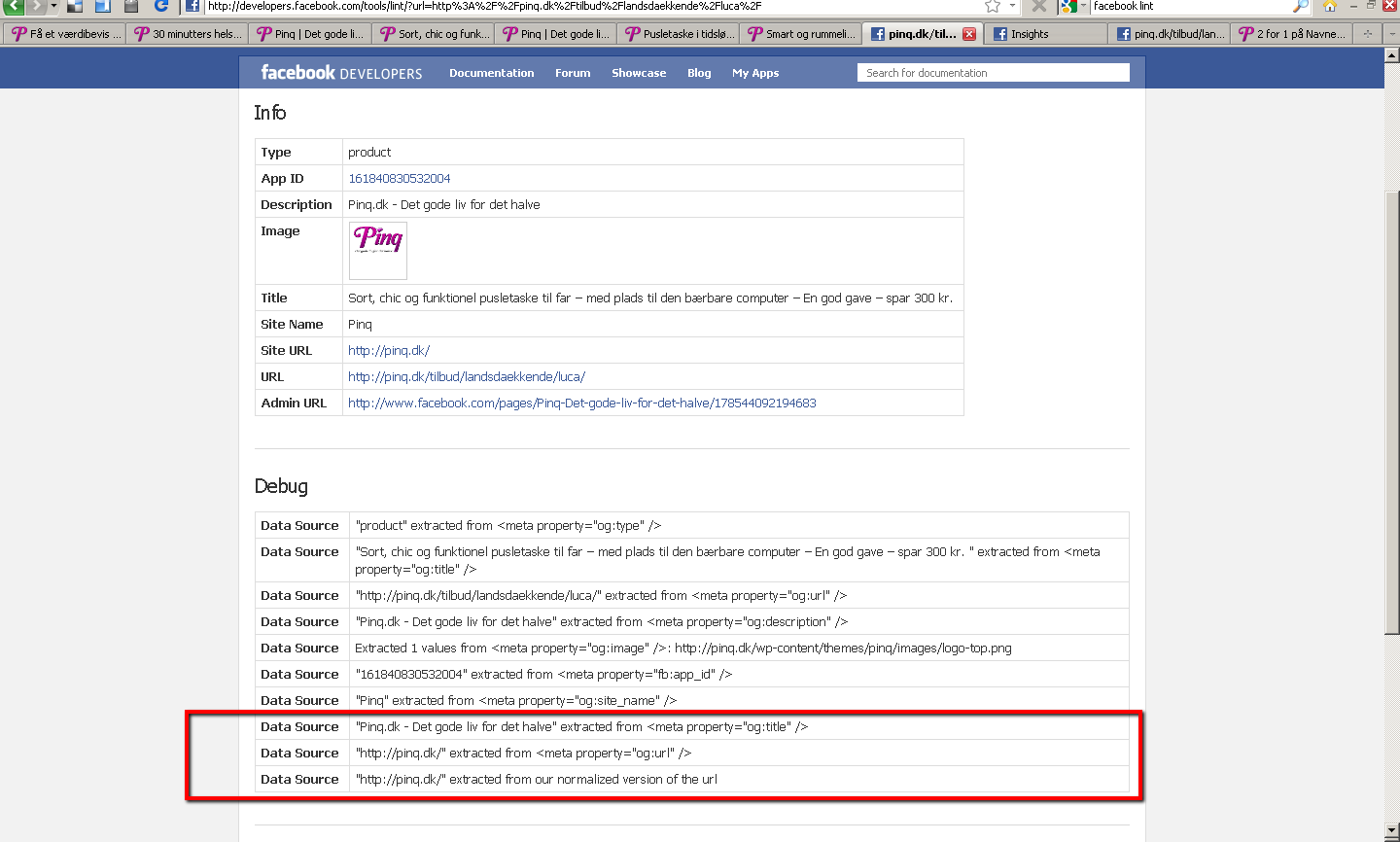Click the 'Search for documentation' field
Image resolution: width=1400 pixels, height=842 pixels.
pyautogui.click(x=994, y=73)
